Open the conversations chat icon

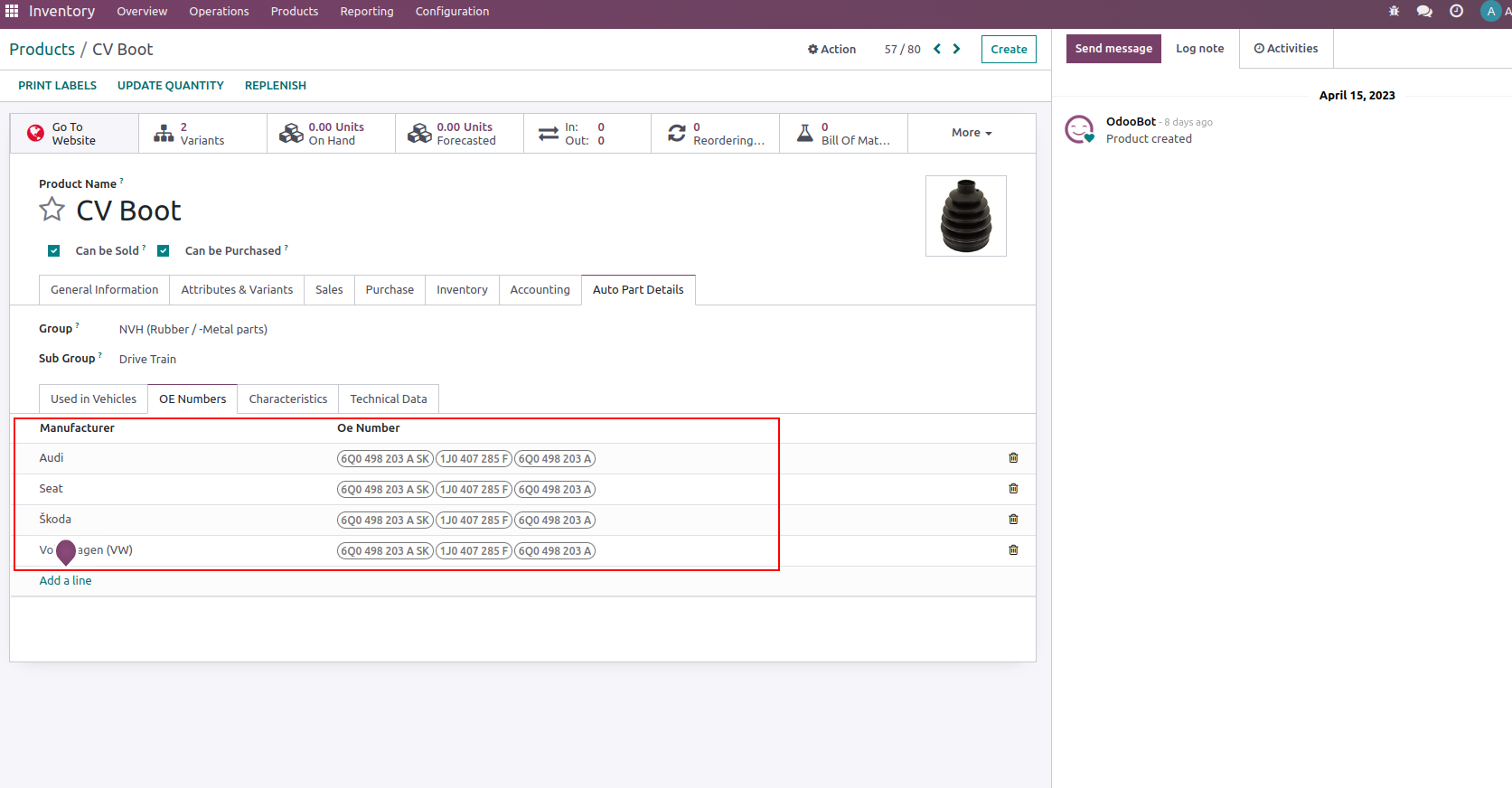(1424, 12)
